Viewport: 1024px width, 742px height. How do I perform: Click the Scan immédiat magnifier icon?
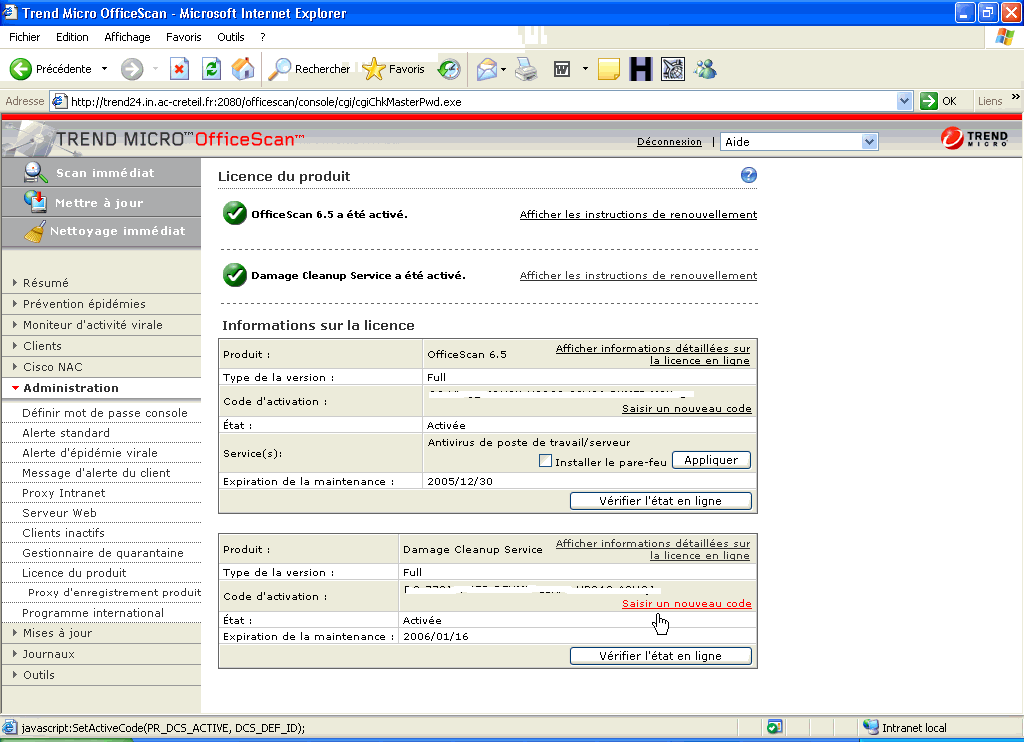(35, 172)
